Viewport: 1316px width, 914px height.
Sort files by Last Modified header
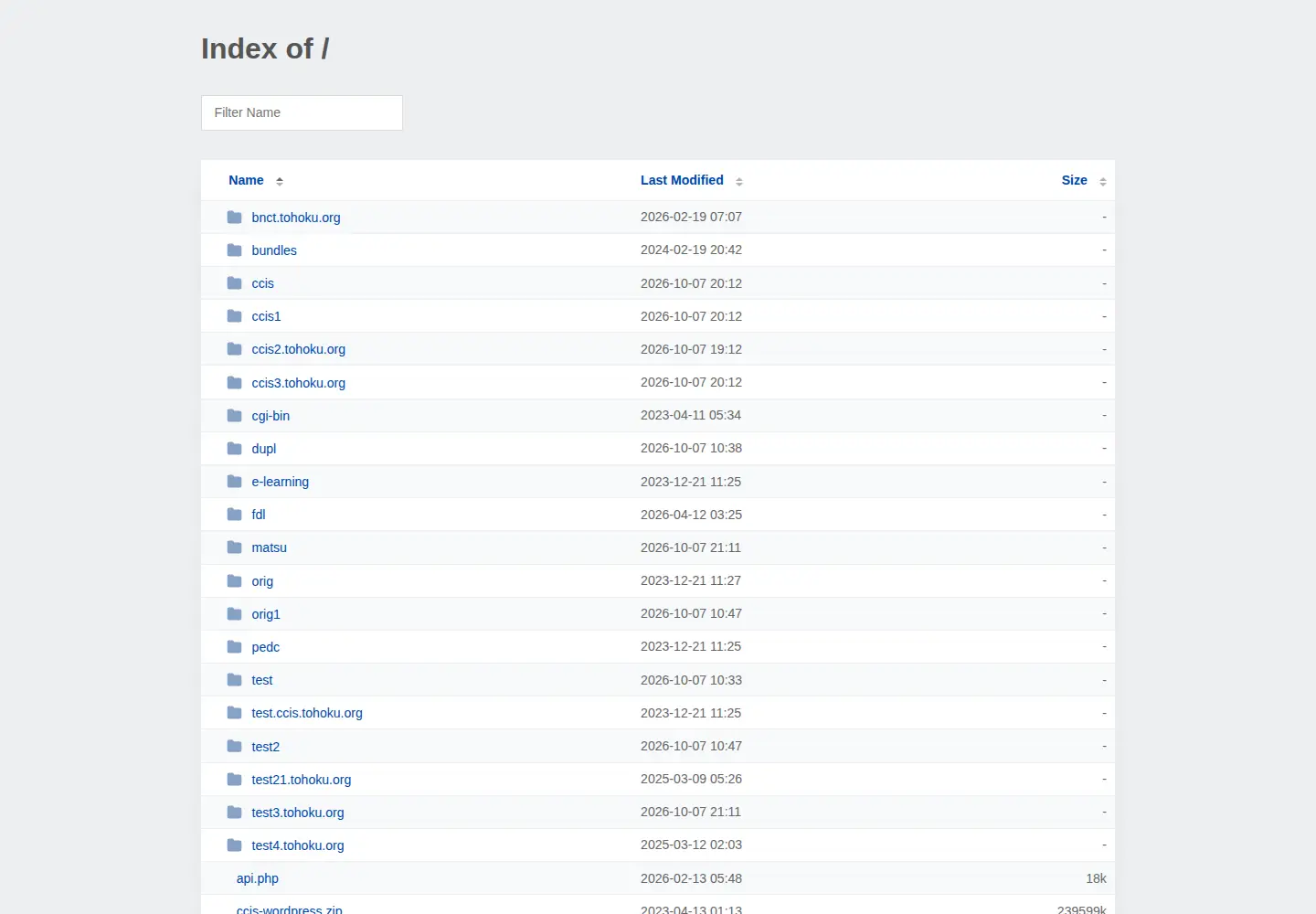click(682, 180)
